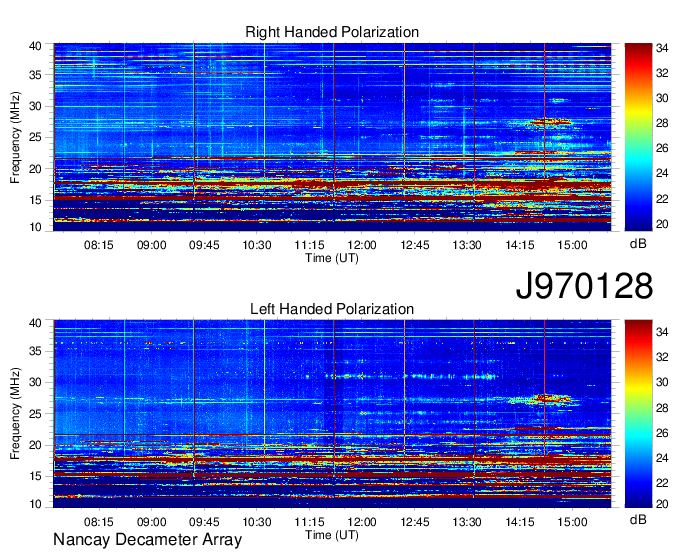Select the "10" MHz tick of the left-handed plot
Image resolution: width=680 pixels, height=552 pixels.
(35, 504)
